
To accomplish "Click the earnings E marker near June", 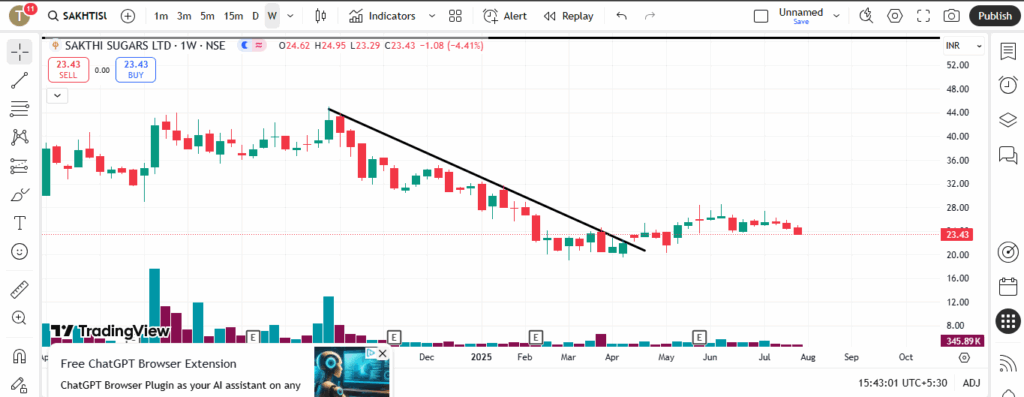I will point(699,337).
